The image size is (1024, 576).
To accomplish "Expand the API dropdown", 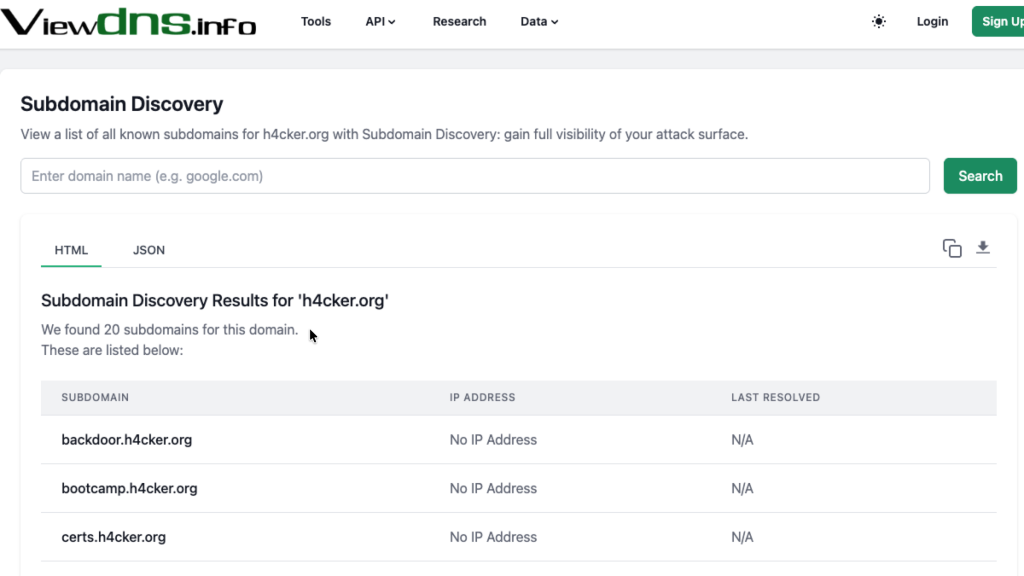I will tap(380, 22).
